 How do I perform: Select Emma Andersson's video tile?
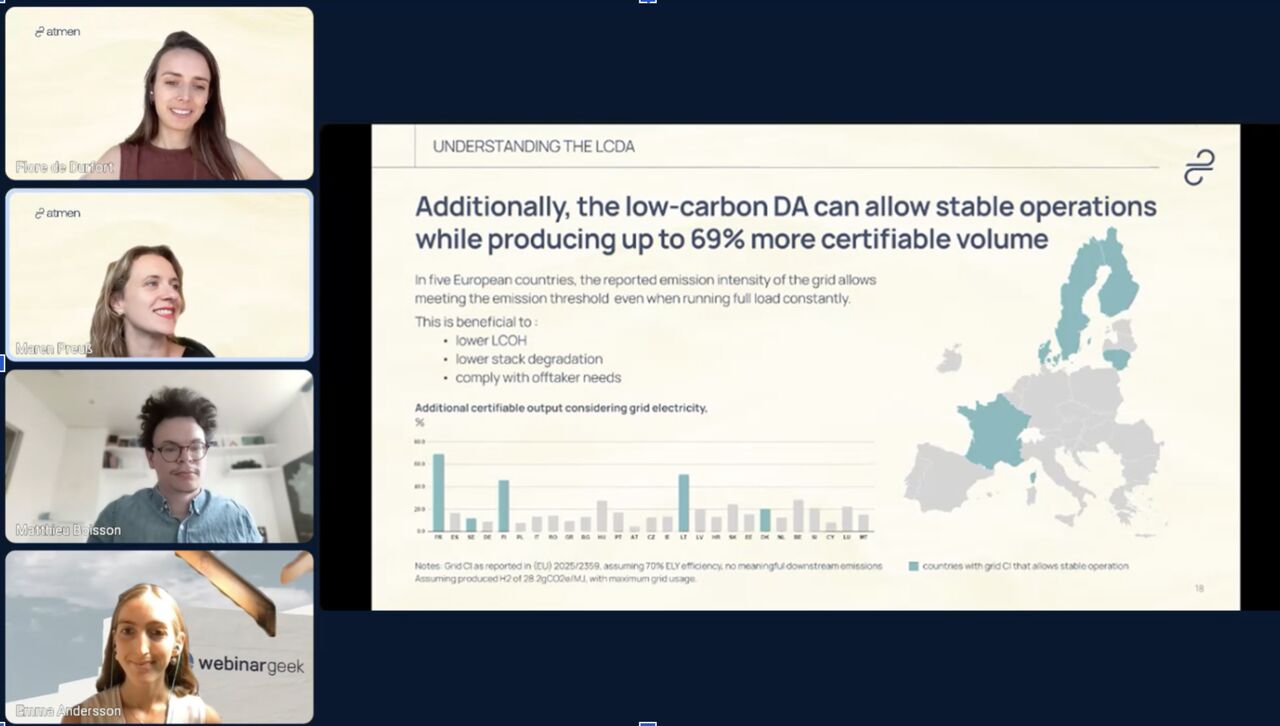tap(159, 637)
